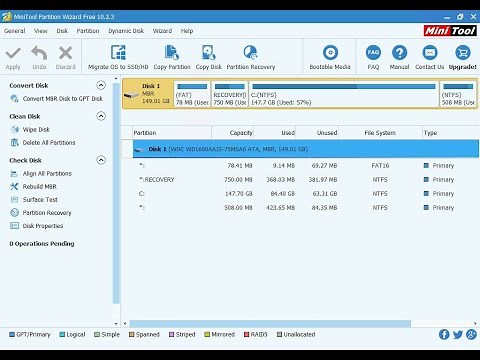Sort by Unused column header

[x=317, y=133]
